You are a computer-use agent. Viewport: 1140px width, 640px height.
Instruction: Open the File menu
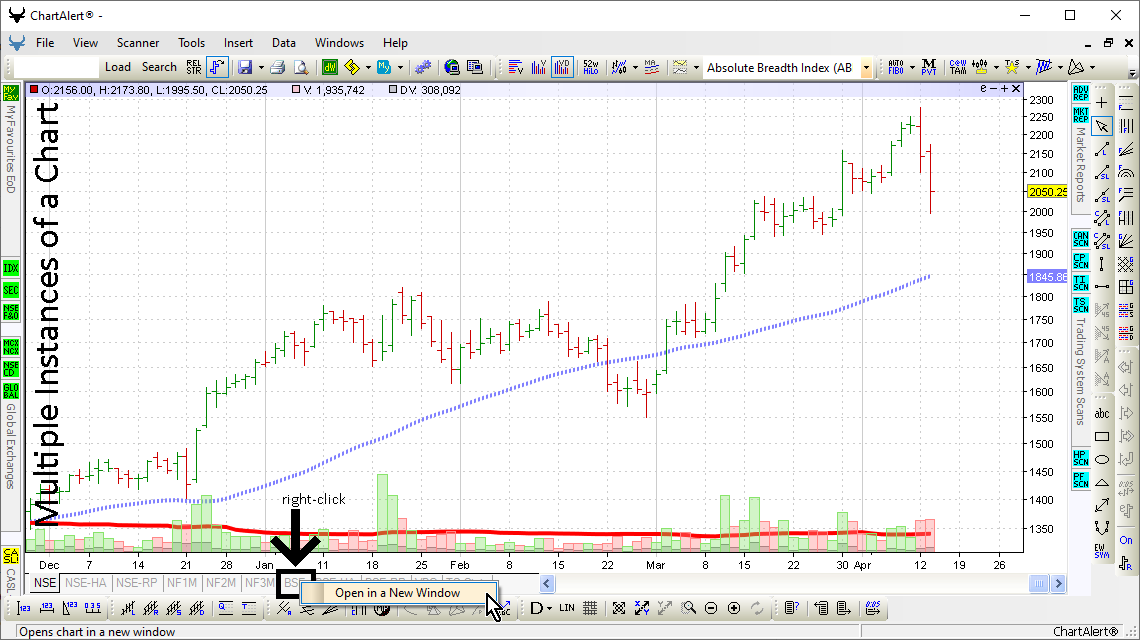pyautogui.click(x=45, y=43)
